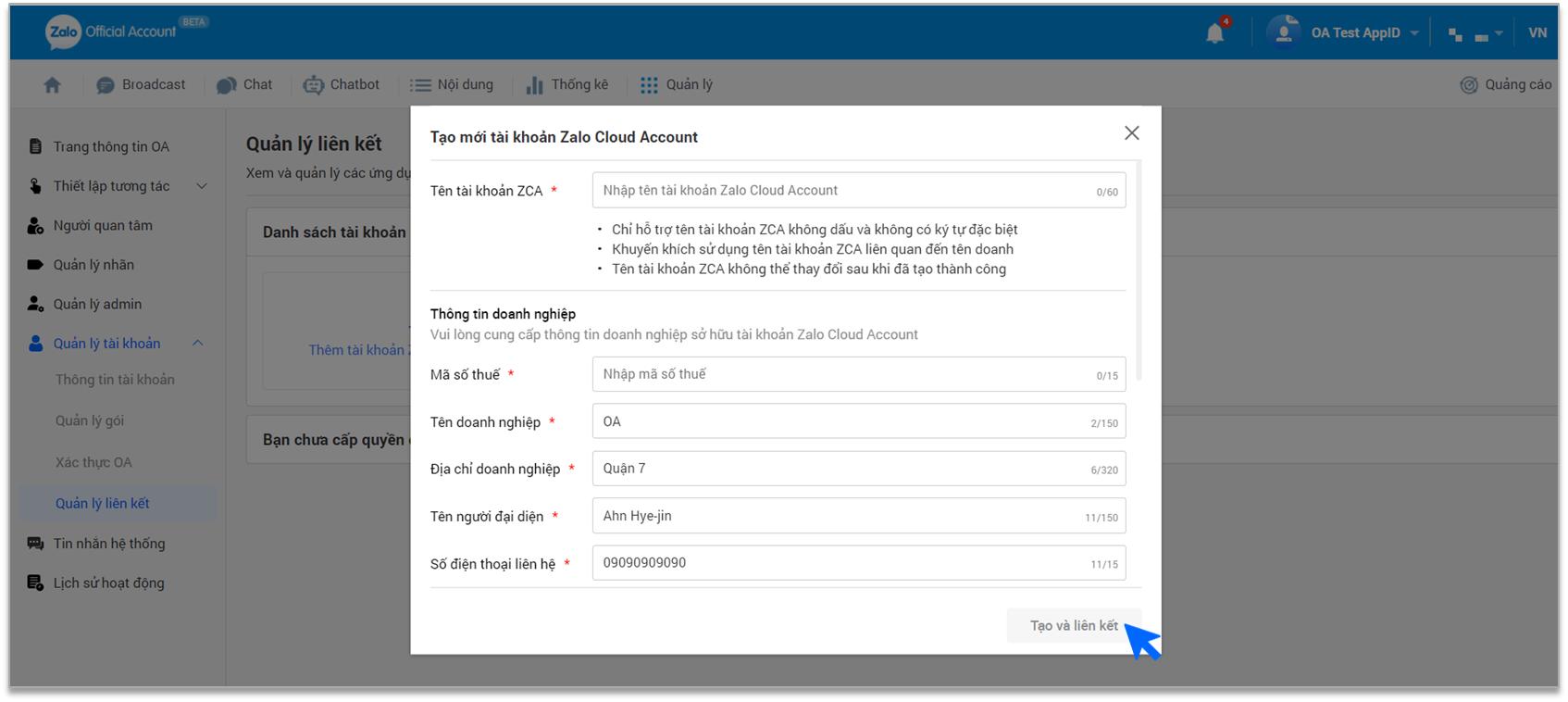Open the notifications bell icon

coord(1215,33)
